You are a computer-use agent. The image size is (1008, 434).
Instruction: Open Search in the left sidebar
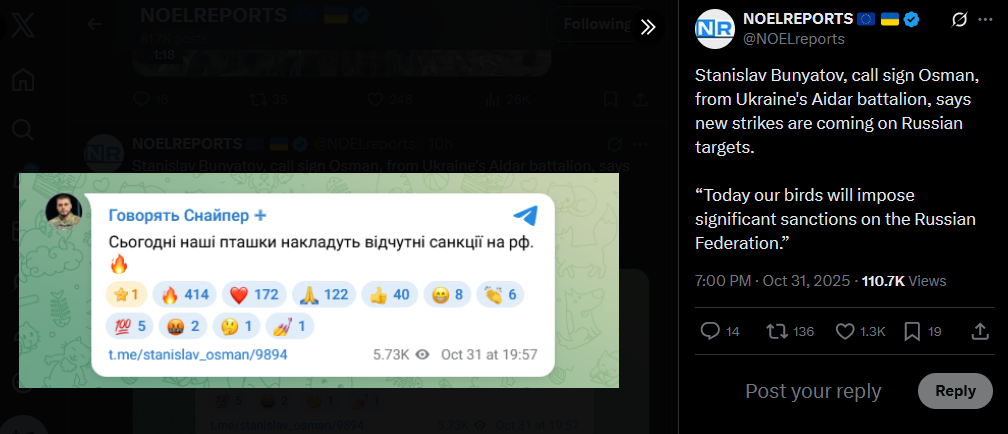click(22, 130)
